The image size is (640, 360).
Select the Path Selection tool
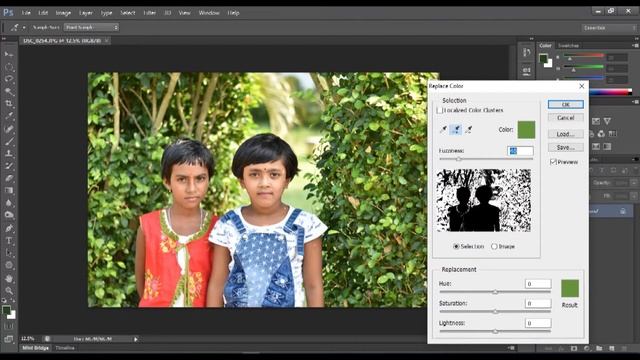(9, 253)
